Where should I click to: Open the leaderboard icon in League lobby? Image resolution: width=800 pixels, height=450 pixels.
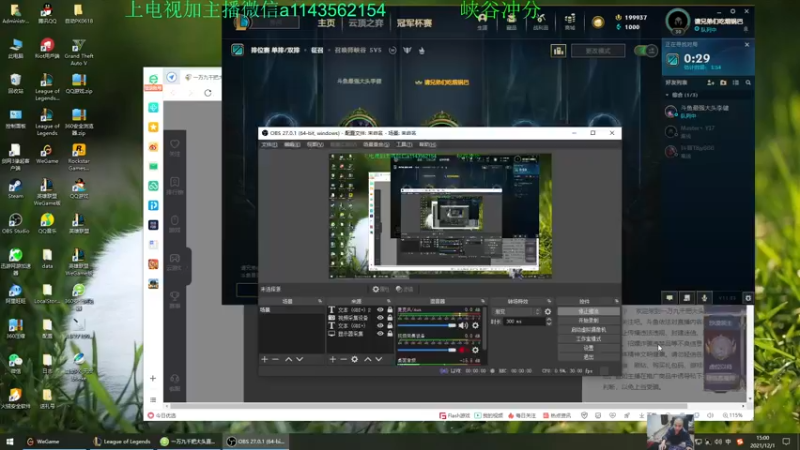(558, 51)
